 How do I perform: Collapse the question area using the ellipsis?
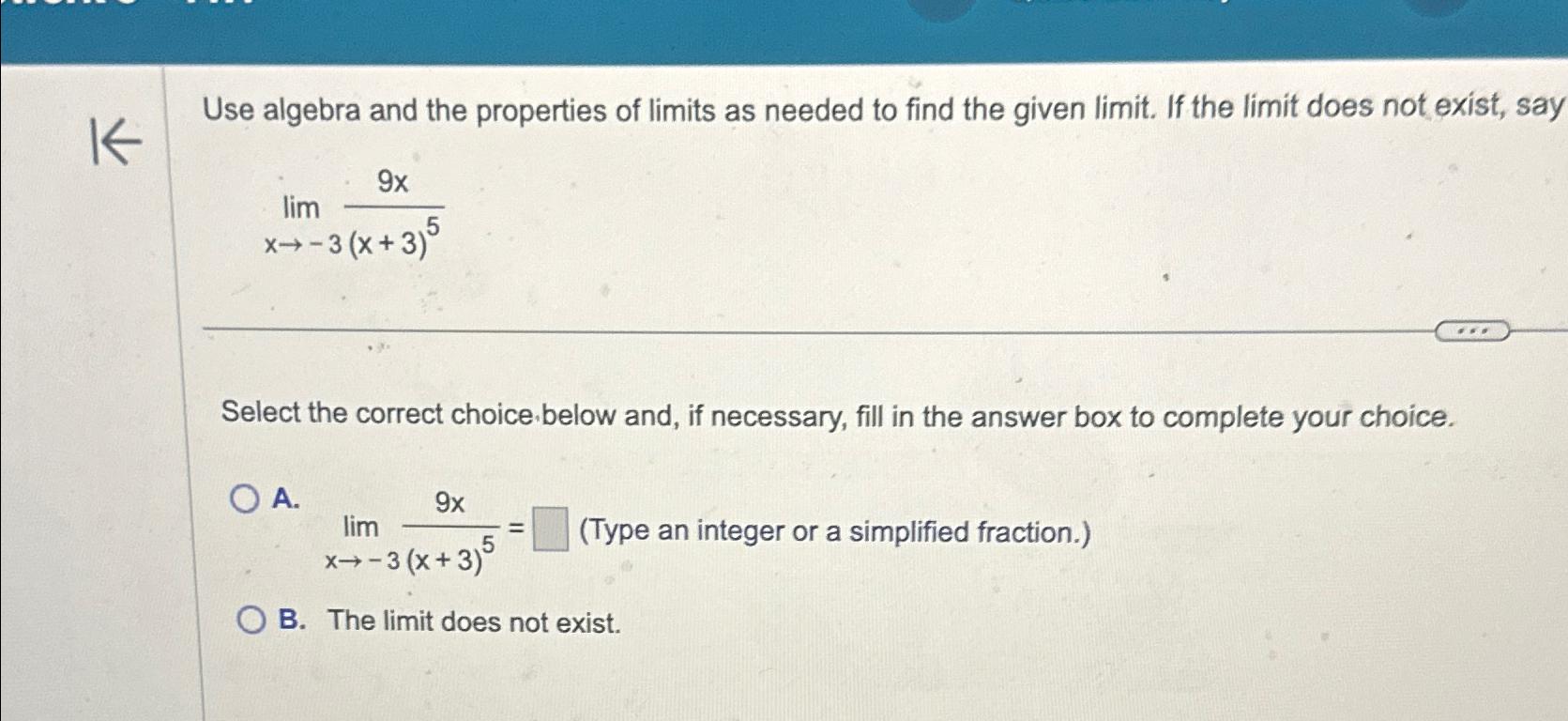coord(1473,330)
